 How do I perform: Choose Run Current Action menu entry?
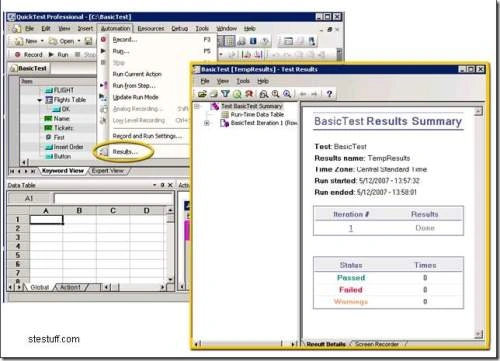(137, 74)
